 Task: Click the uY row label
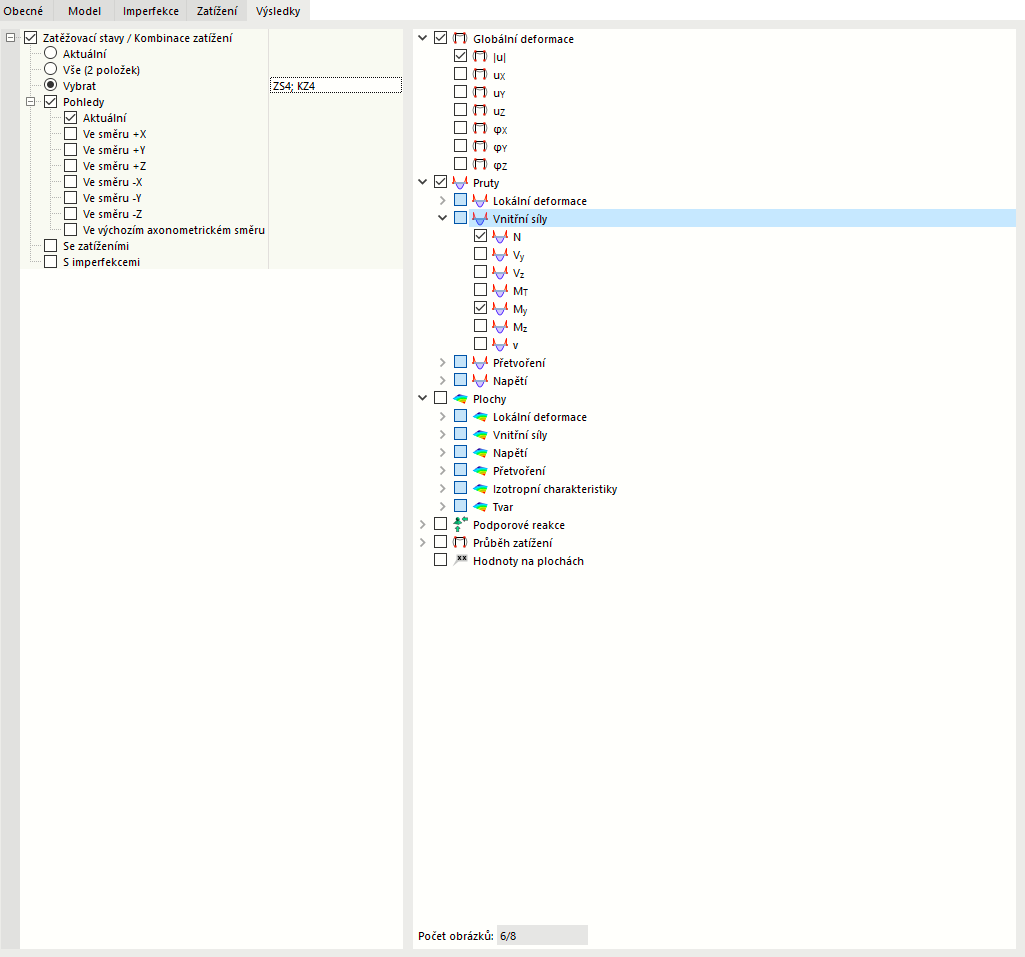point(499,93)
